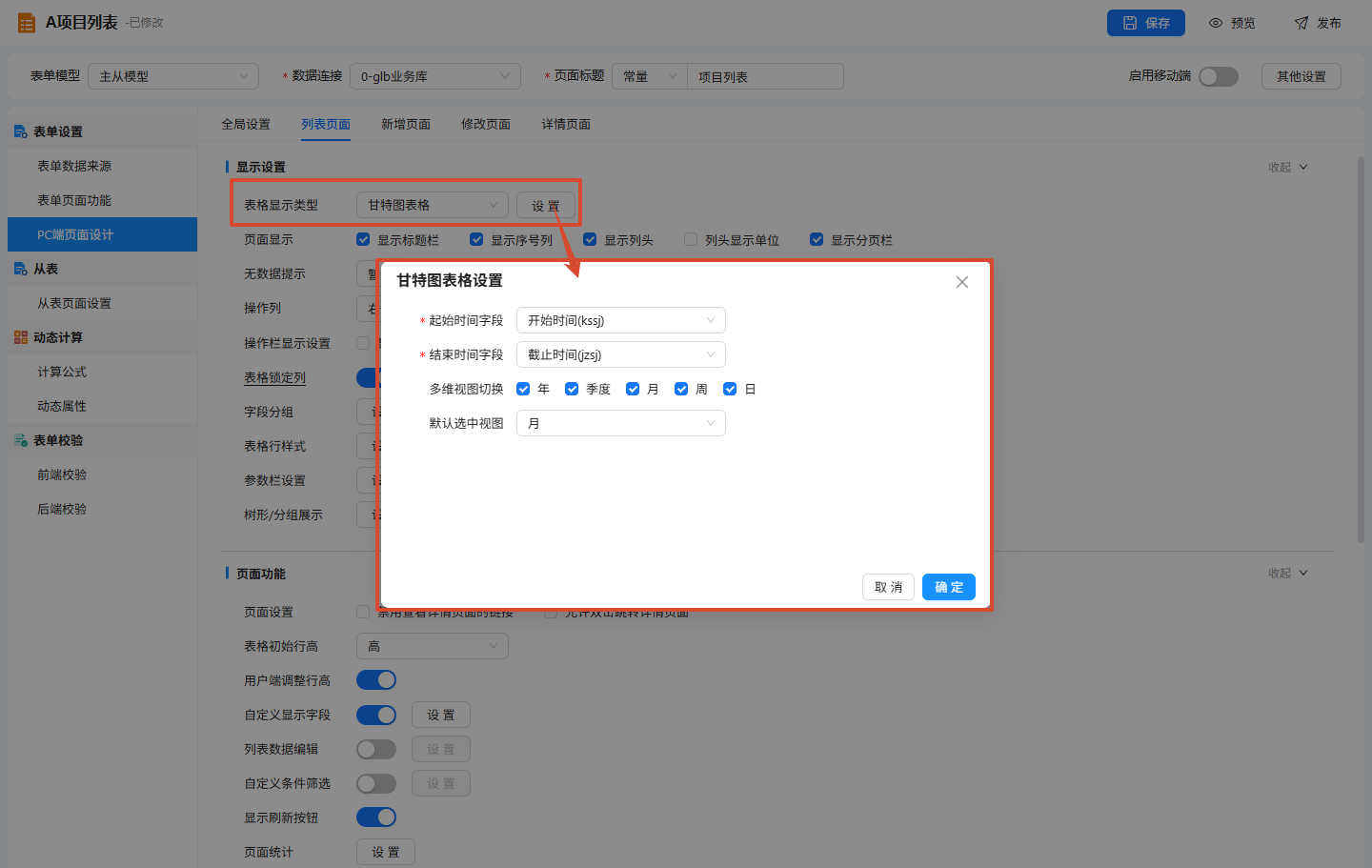Open 表单数据来源 in sidebar
Screen dimensions: 1372x868
(102, 166)
